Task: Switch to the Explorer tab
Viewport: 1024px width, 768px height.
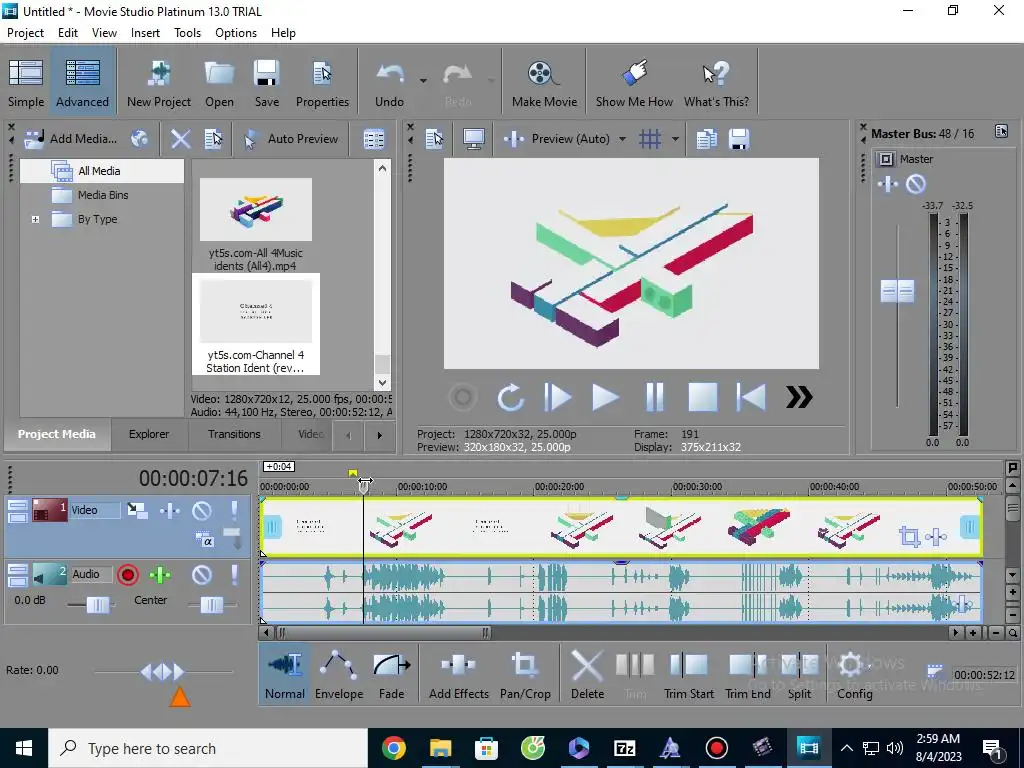Action: pyautogui.click(x=149, y=434)
